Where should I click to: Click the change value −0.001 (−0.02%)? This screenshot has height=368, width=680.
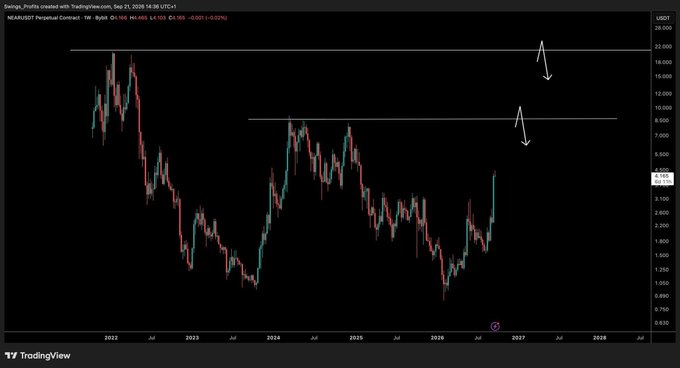point(208,18)
